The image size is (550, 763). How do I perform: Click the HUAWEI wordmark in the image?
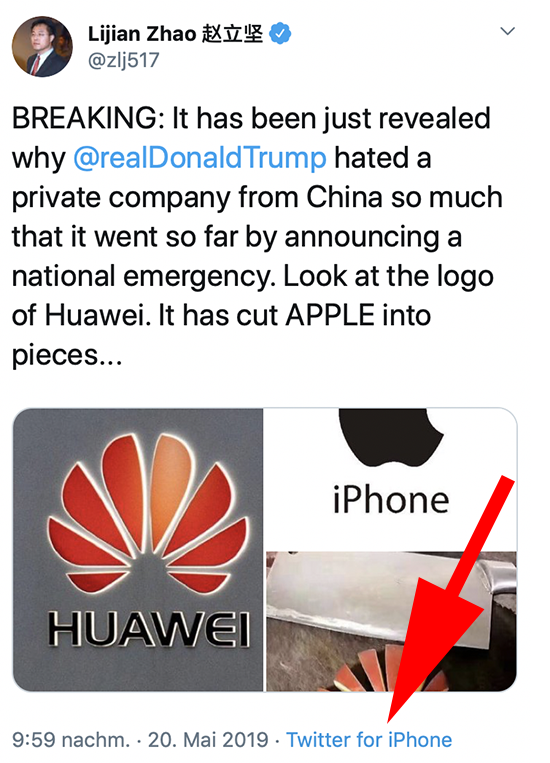point(149,629)
